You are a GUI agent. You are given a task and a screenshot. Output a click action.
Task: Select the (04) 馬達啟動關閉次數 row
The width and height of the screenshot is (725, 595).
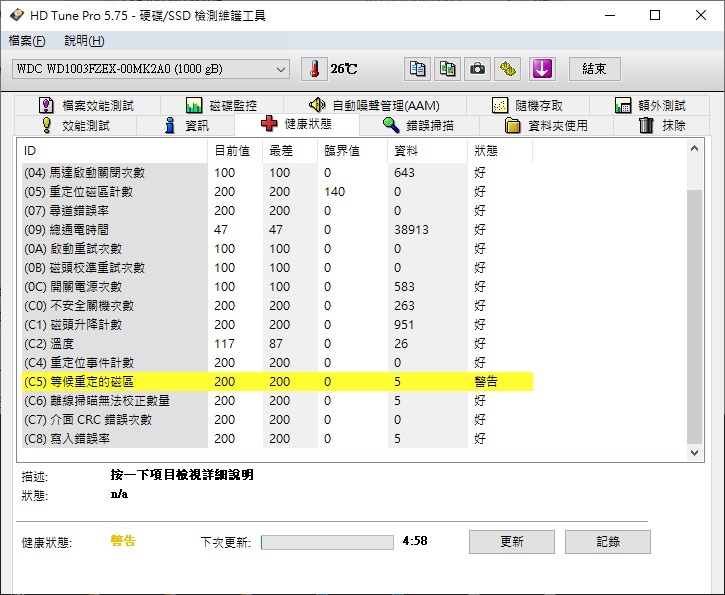pyautogui.click(x=277, y=173)
